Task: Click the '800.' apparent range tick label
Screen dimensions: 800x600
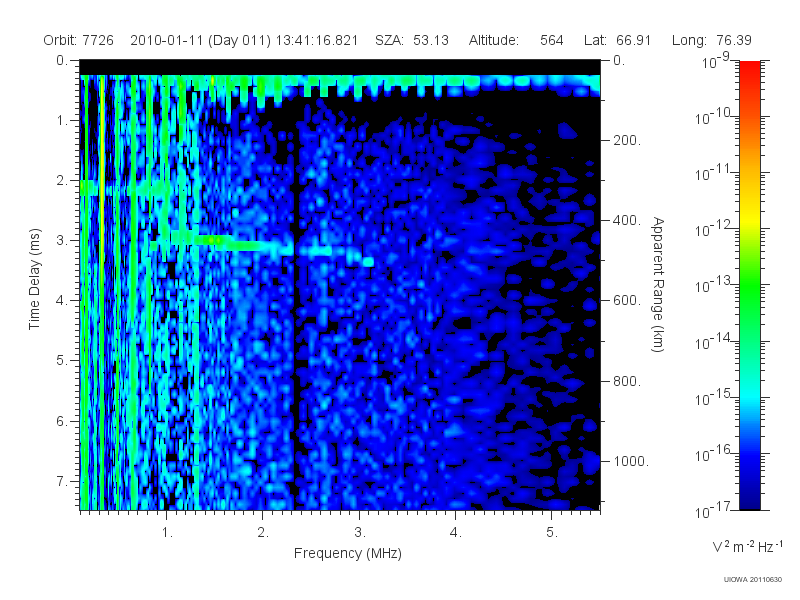Action: [x=627, y=381]
